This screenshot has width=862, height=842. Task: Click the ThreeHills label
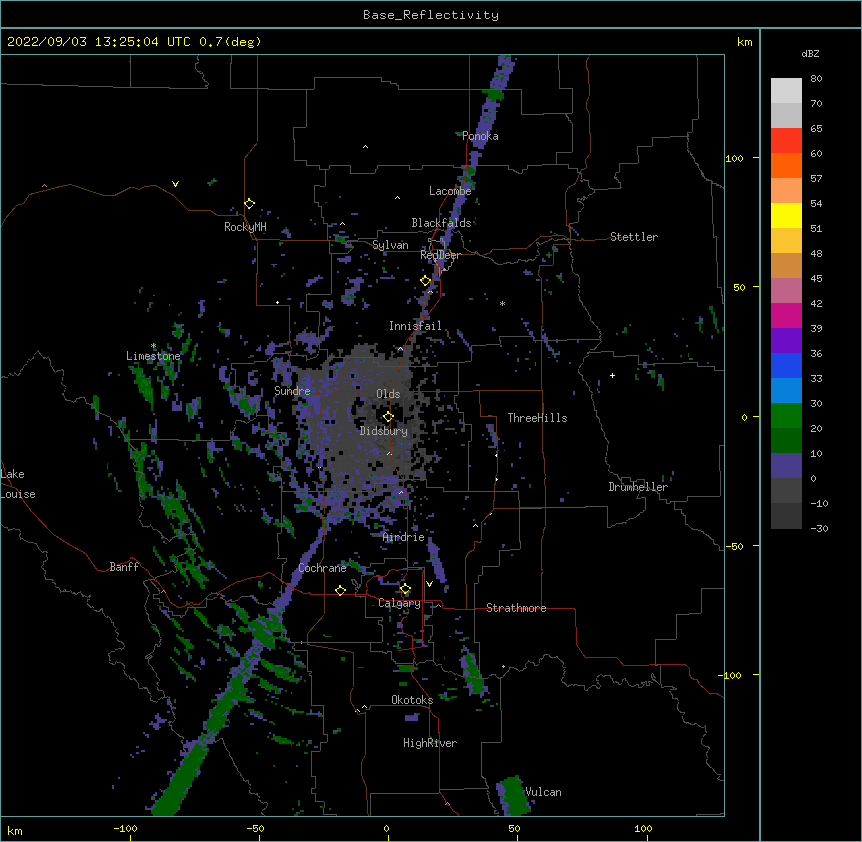tap(537, 418)
